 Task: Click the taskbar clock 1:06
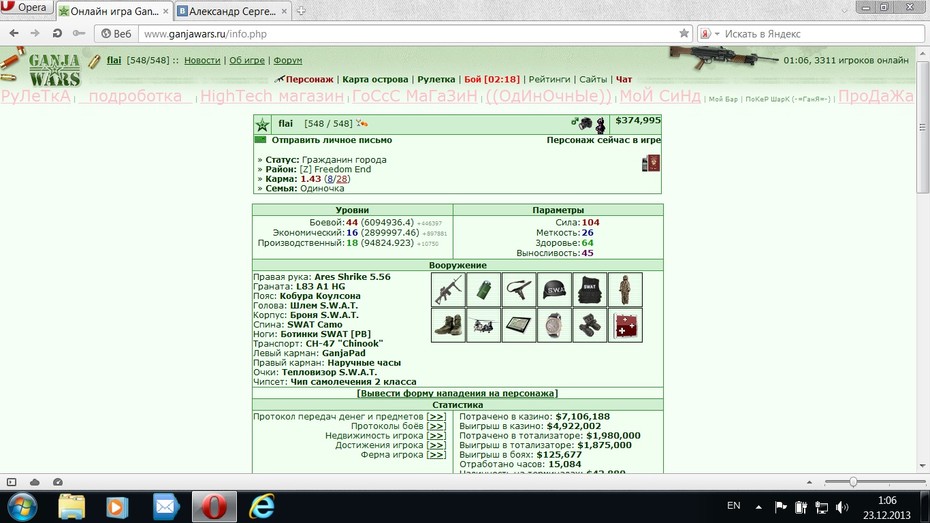pos(887,500)
